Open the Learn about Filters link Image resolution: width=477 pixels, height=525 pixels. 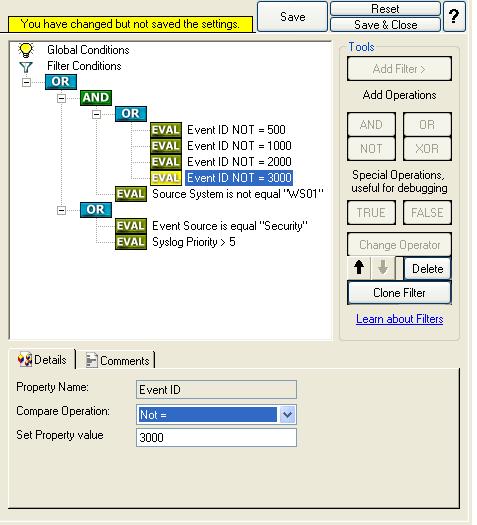(399, 319)
